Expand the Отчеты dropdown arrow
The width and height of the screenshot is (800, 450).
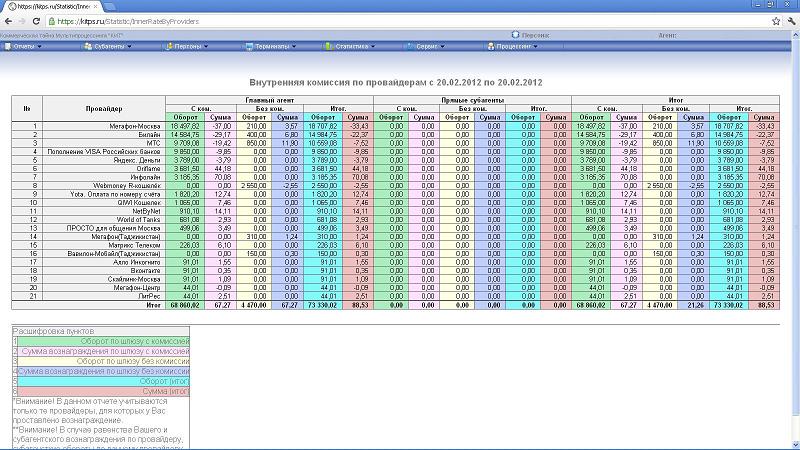[39, 46]
